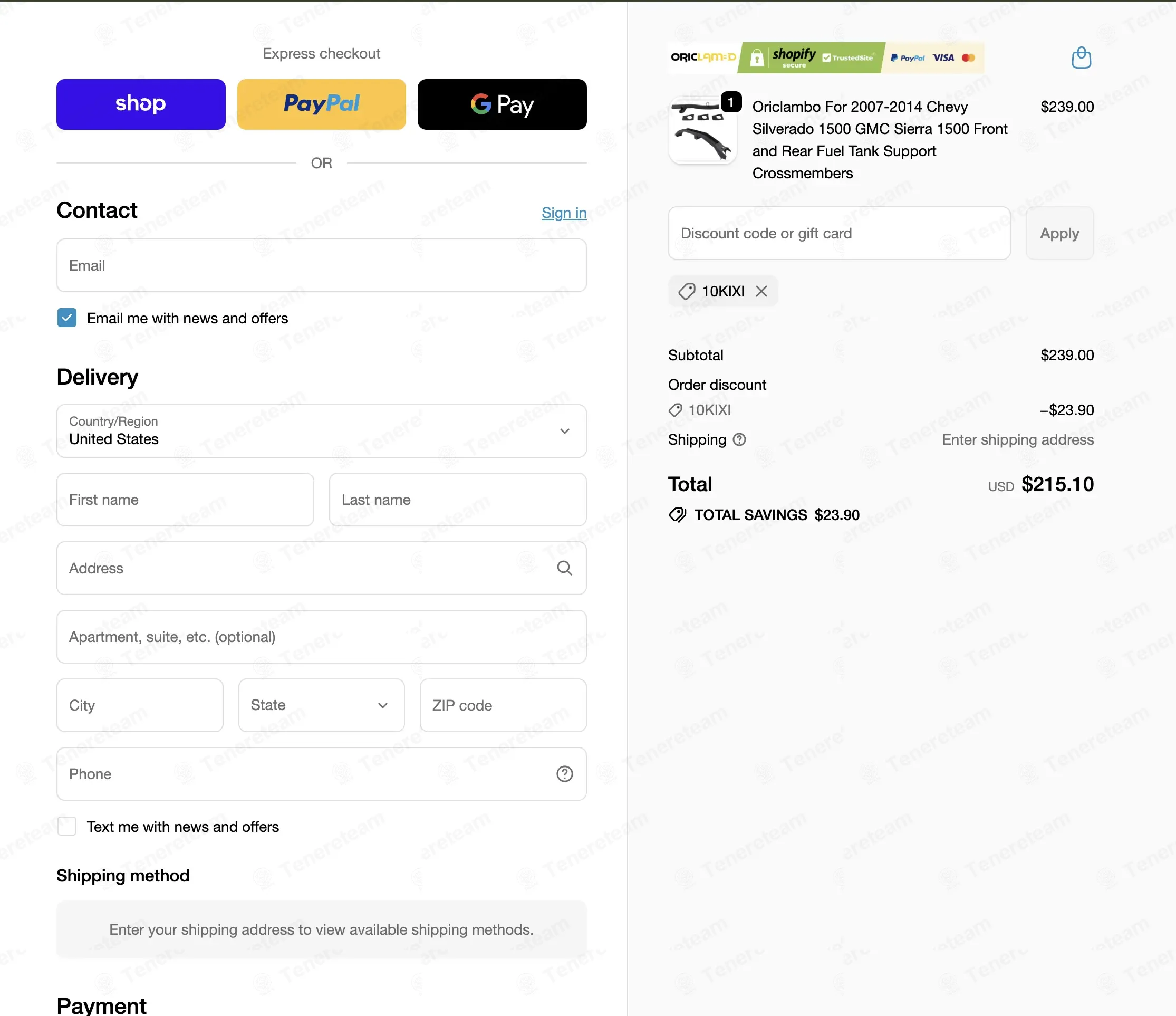Click the tag icon in the 10KIXI chip

[x=686, y=291]
